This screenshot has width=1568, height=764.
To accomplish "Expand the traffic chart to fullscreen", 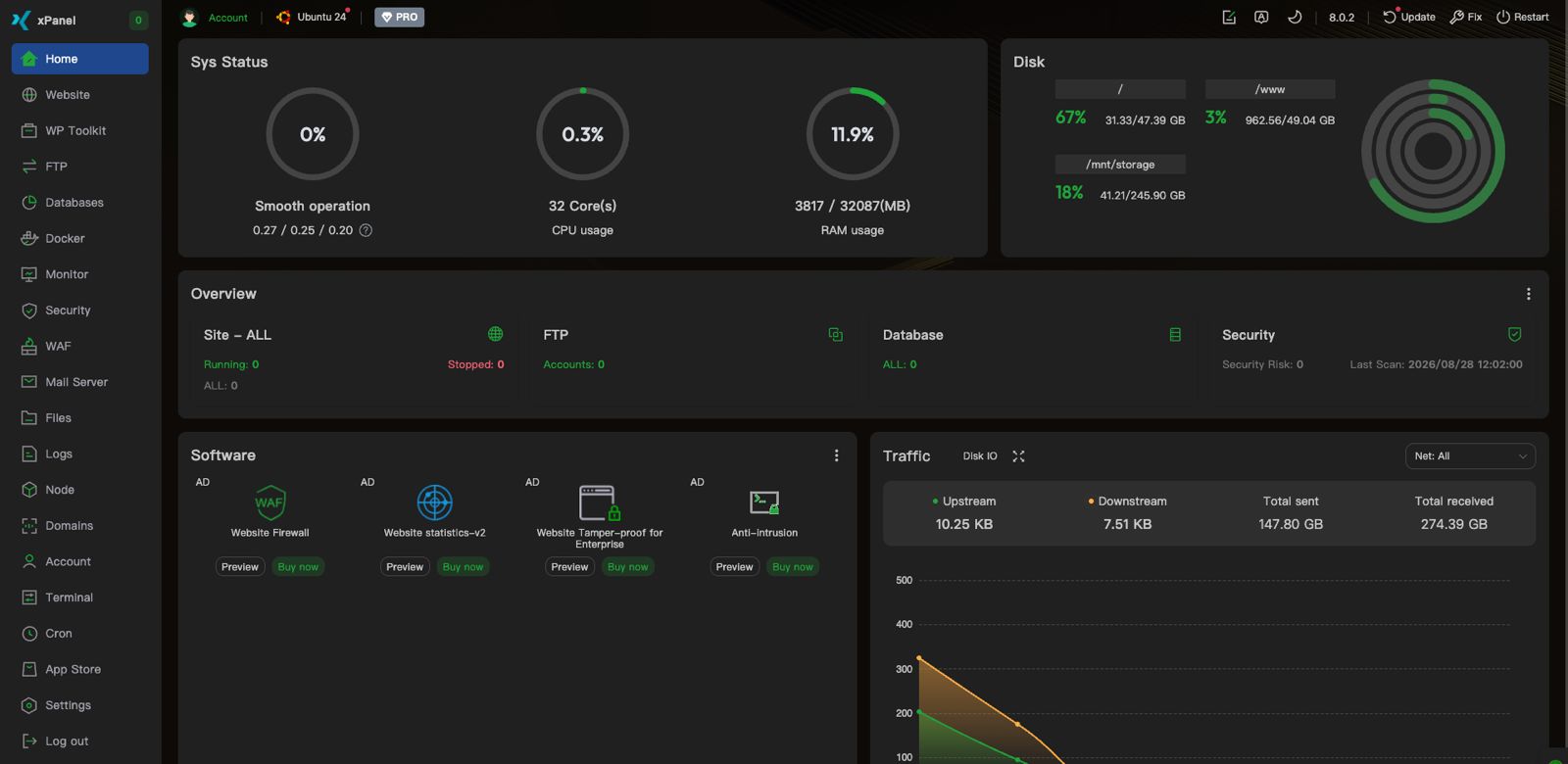I will (1018, 456).
